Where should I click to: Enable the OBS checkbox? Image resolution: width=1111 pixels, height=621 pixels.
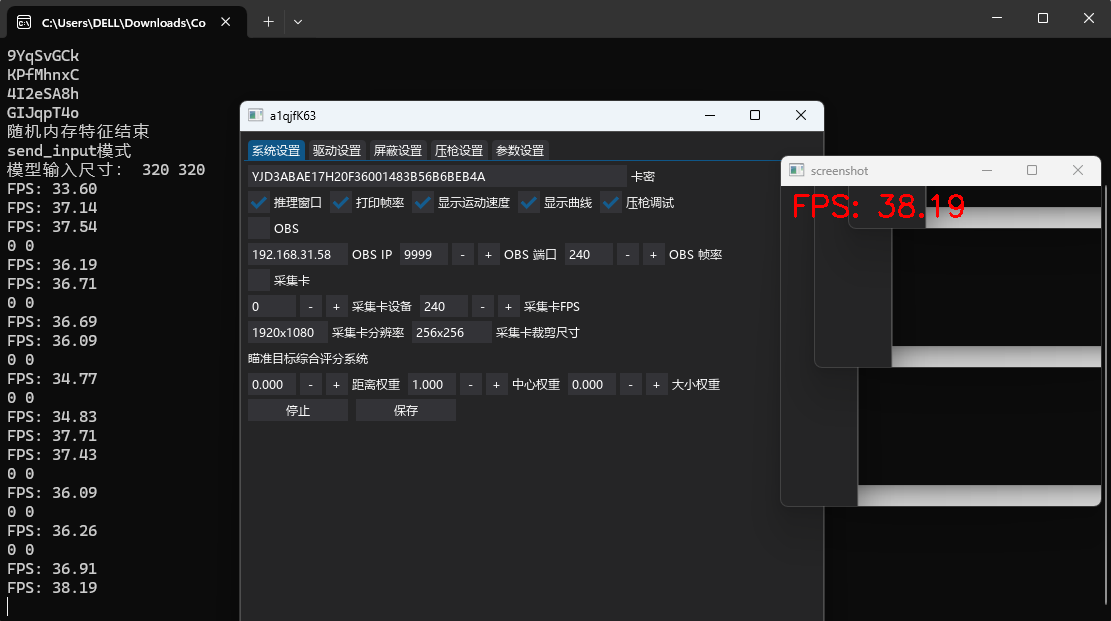point(258,228)
